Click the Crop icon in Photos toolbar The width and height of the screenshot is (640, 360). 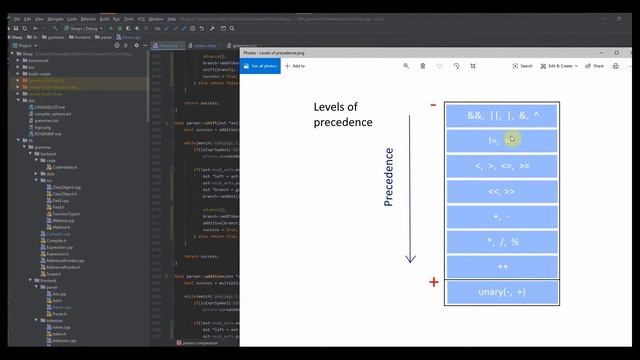point(473,66)
